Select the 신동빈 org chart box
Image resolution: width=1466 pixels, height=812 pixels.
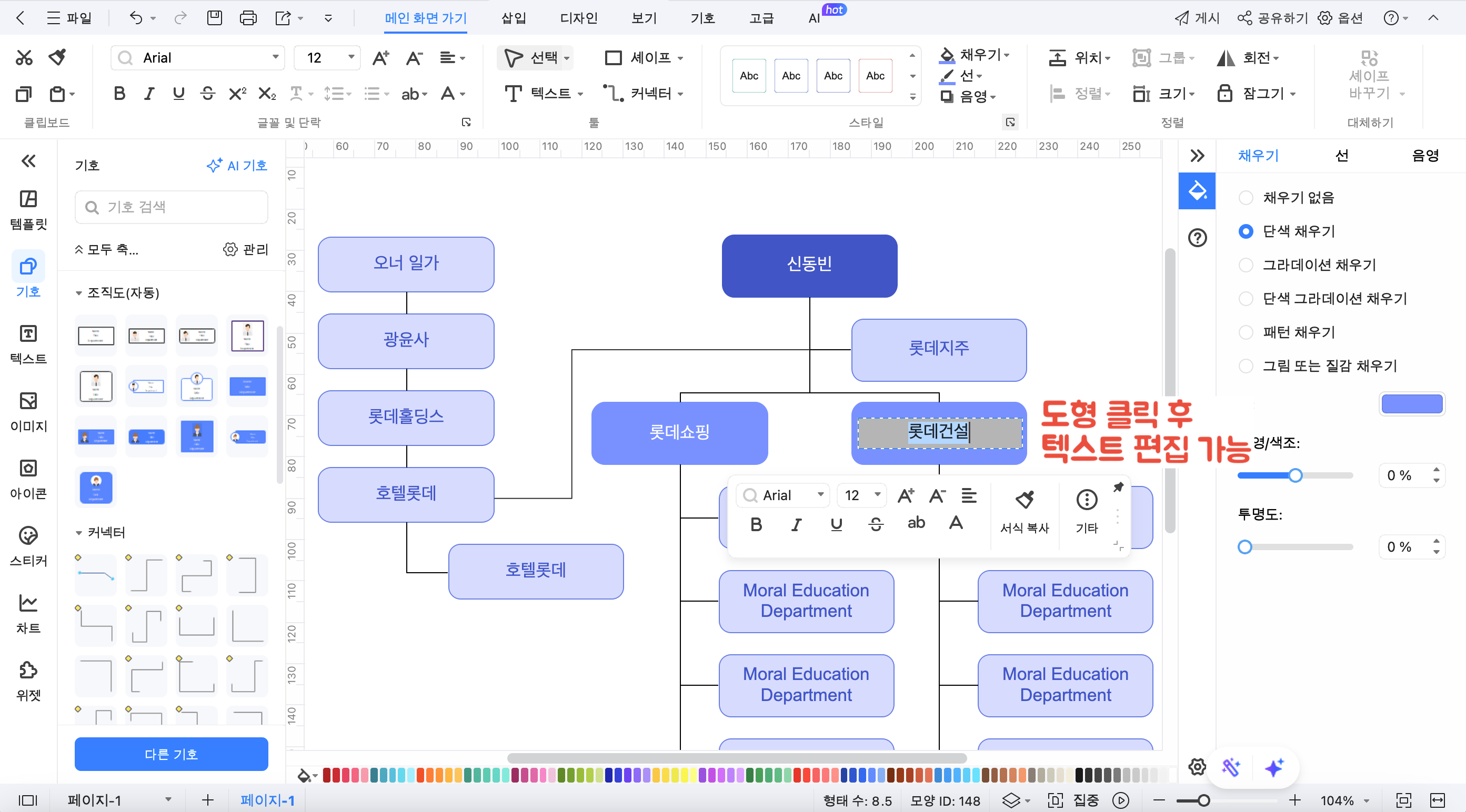point(809,266)
